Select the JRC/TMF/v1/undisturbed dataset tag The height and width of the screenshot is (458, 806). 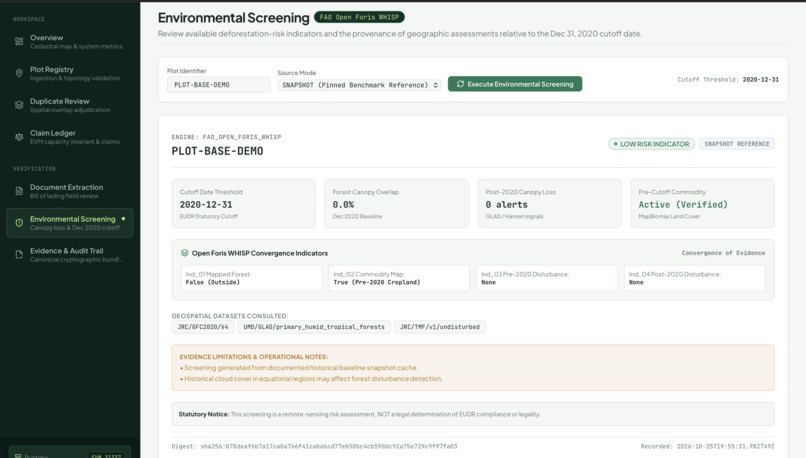pyautogui.click(x=440, y=327)
